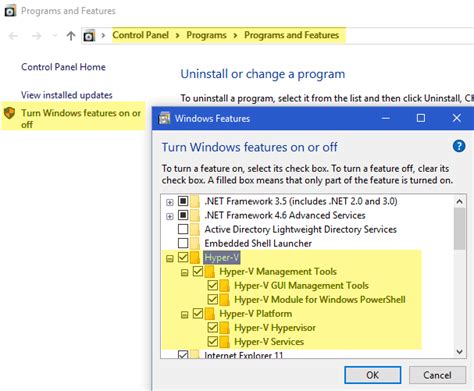
Task: Select the Hyper-V Hypervisor label
Action: pyautogui.click(x=275, y=328)
